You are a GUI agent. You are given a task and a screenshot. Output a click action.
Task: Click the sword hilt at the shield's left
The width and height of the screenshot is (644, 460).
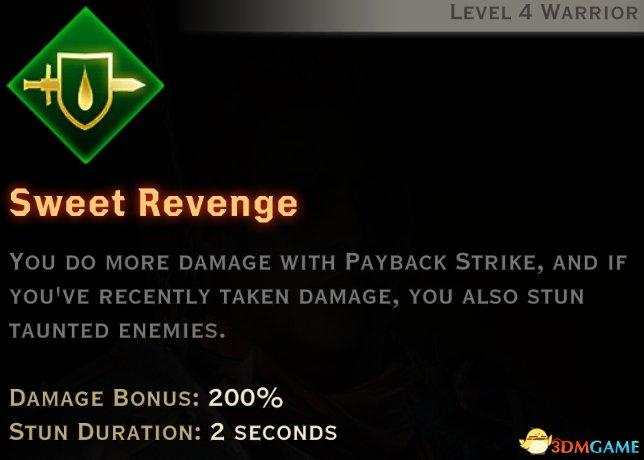40,85
